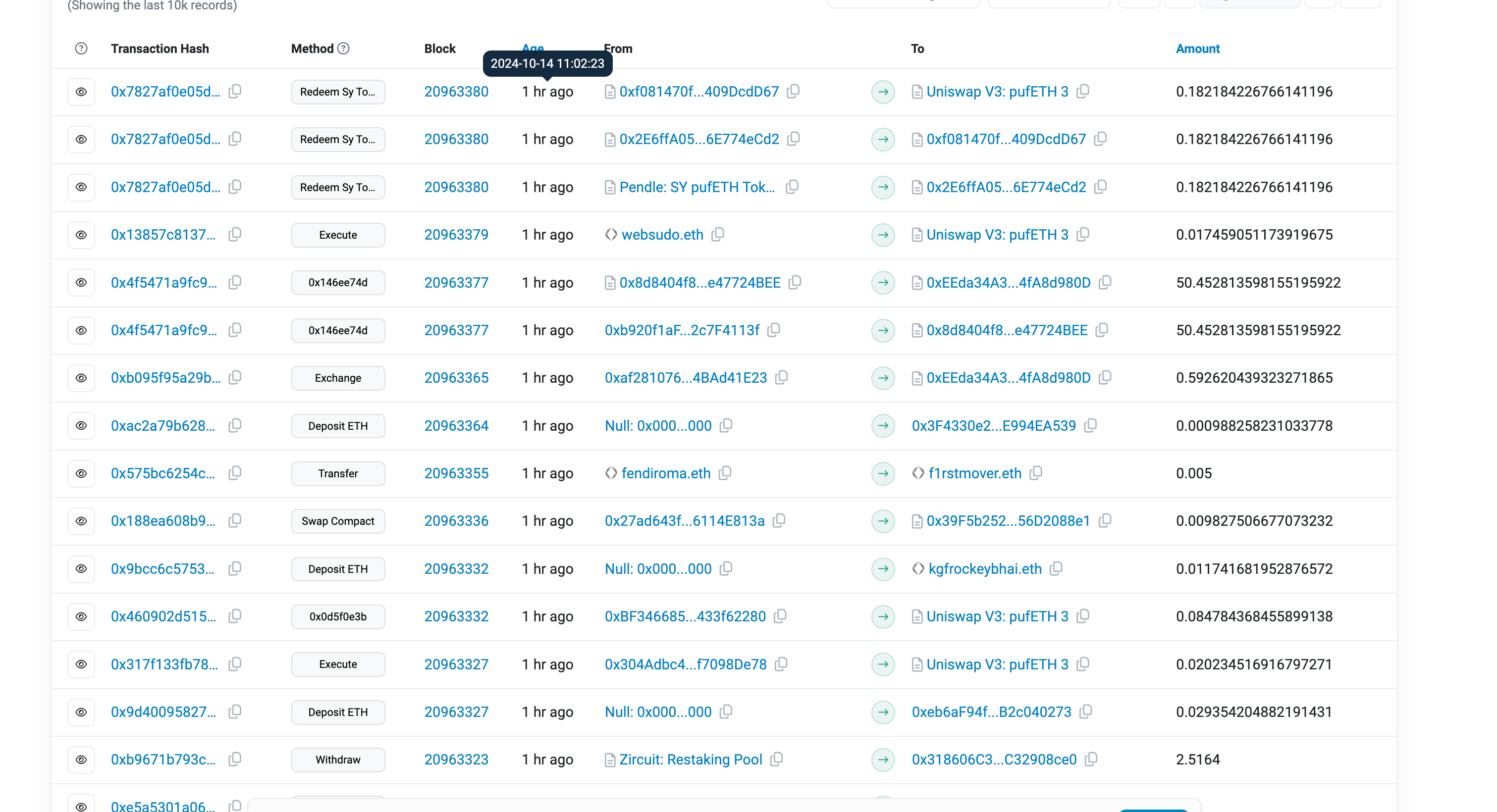Select the Deposit ETH method for block 20963364
This screenshot has height=812, width=1497.
338,426
